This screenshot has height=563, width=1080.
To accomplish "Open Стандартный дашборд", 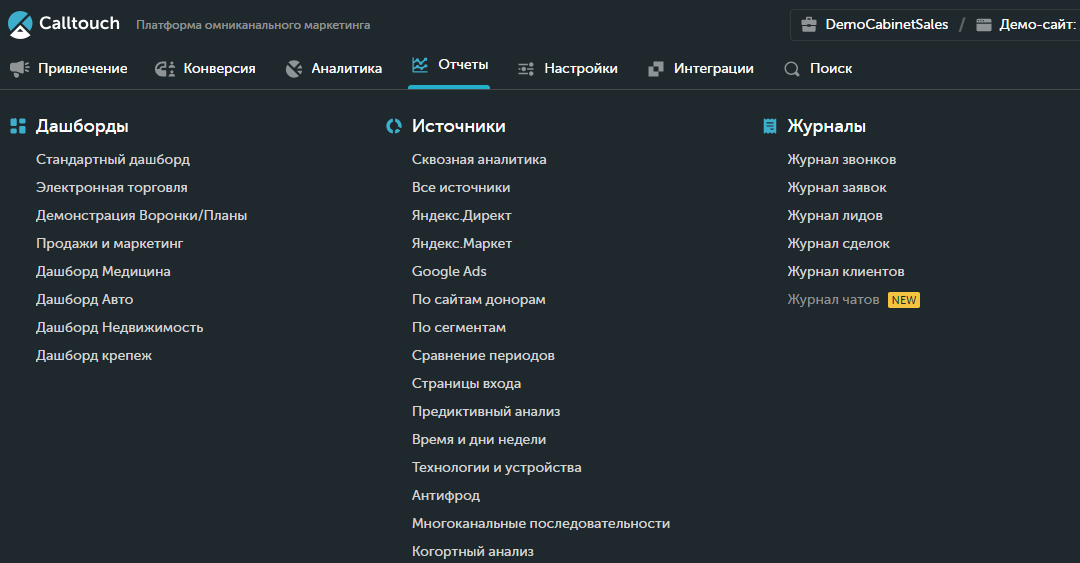I will coord(113,159).
